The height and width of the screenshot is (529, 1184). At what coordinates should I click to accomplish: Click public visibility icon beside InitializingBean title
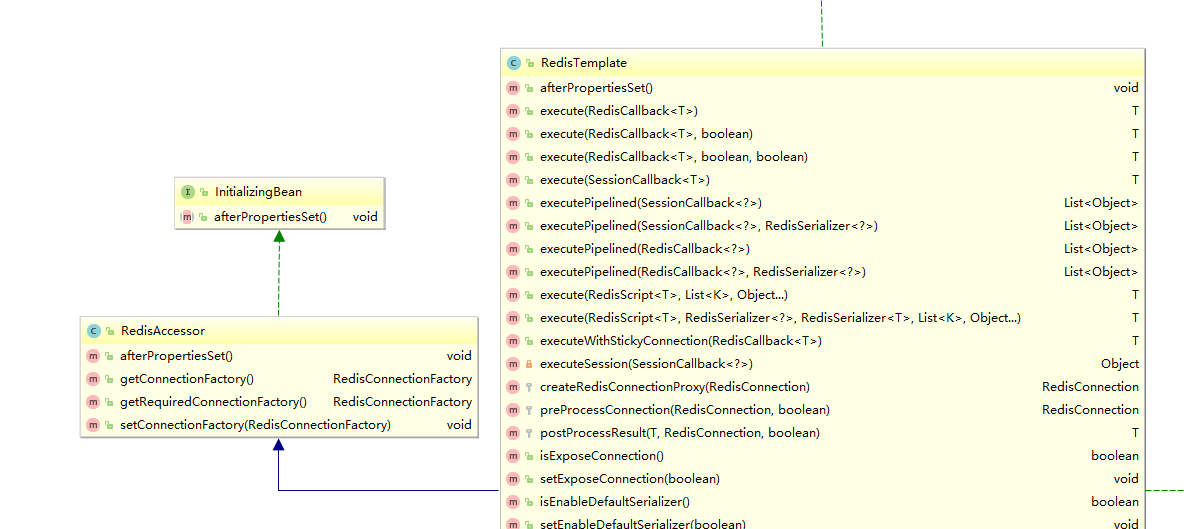tap(203, 193)
